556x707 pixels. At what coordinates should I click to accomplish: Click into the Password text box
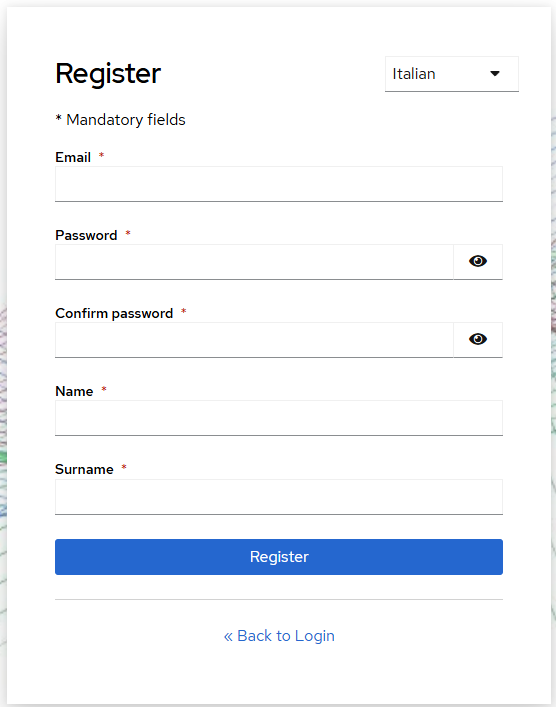[x=254, y=262]
